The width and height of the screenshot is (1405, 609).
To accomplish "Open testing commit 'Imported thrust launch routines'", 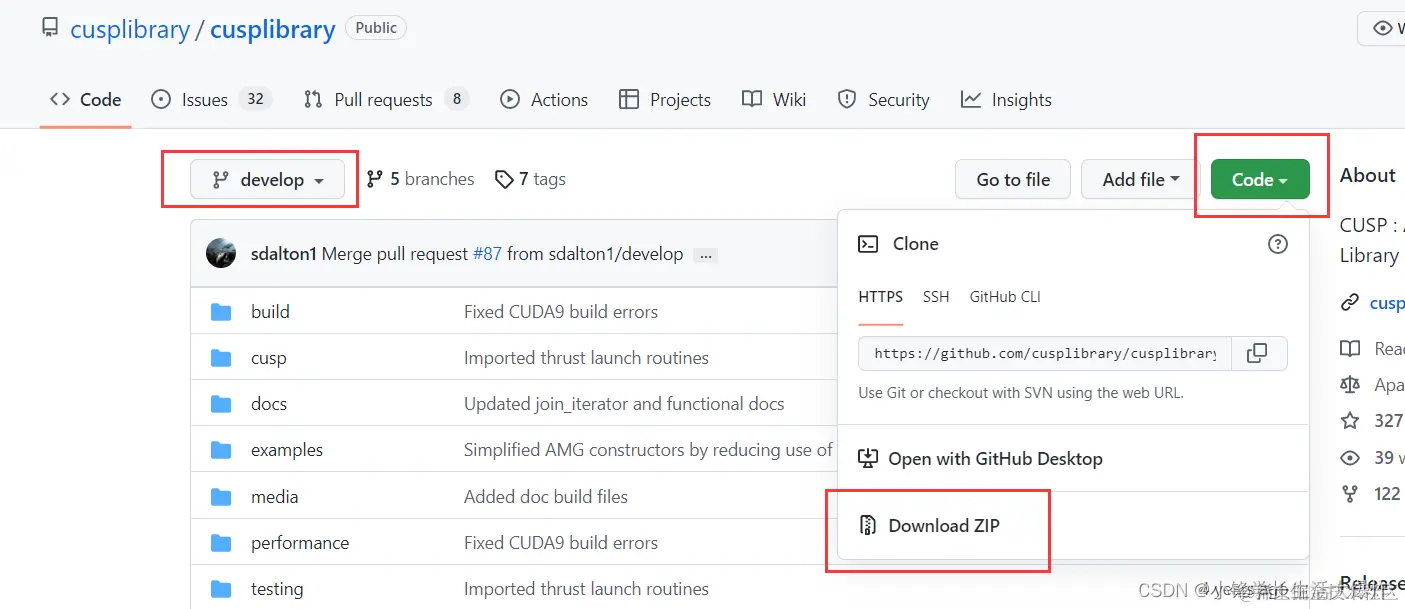I will click(586, 589).
